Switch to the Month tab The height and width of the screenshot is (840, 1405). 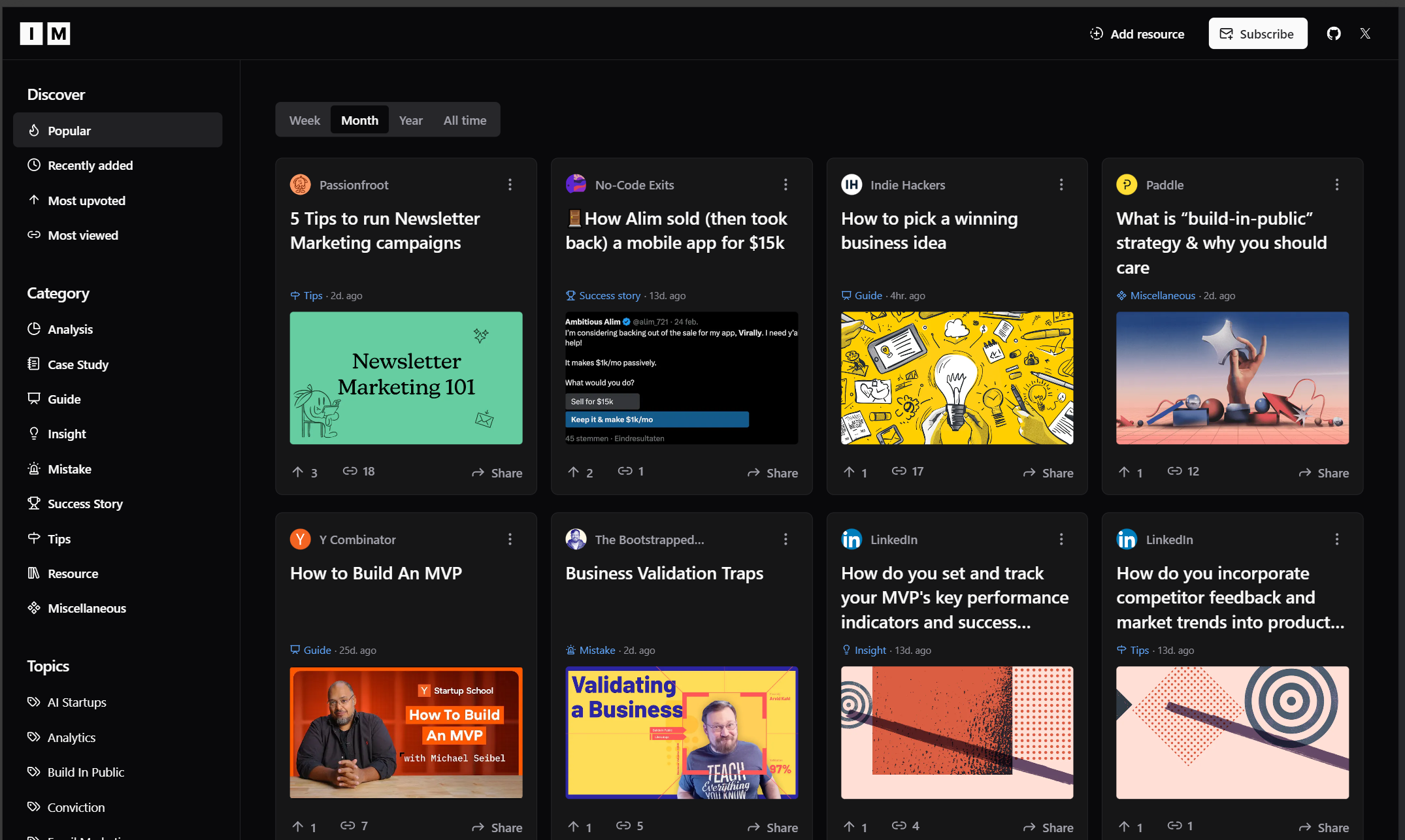click(359, 120)
